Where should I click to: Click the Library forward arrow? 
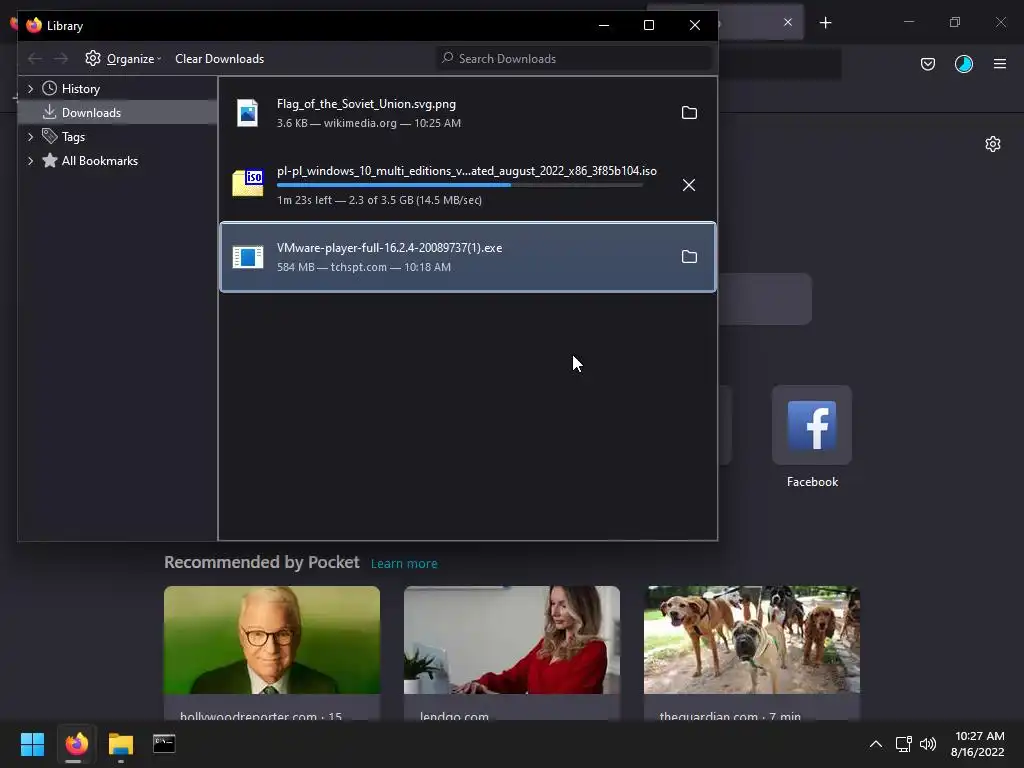pos(61,59)
